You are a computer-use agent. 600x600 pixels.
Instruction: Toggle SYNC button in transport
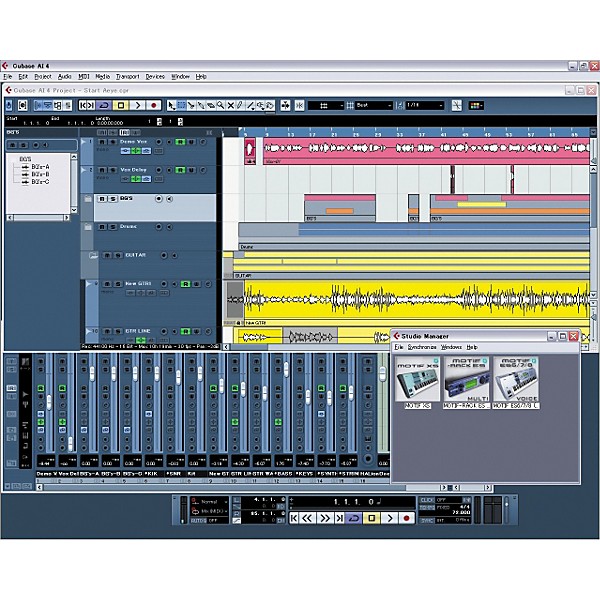click(x=427, y=520)
